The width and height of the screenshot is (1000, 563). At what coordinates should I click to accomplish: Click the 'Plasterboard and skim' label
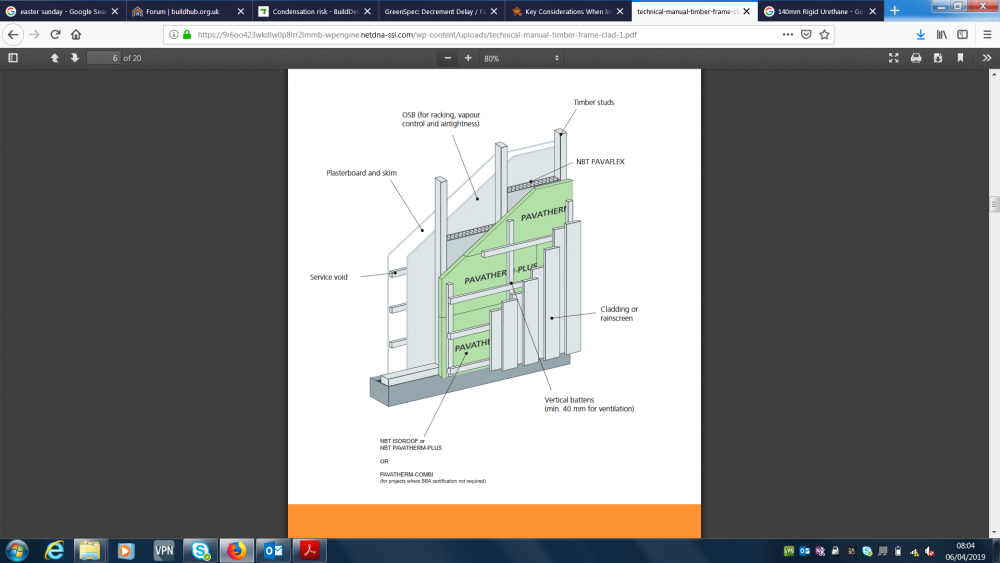pyautogui.click(x=361, y=173)
